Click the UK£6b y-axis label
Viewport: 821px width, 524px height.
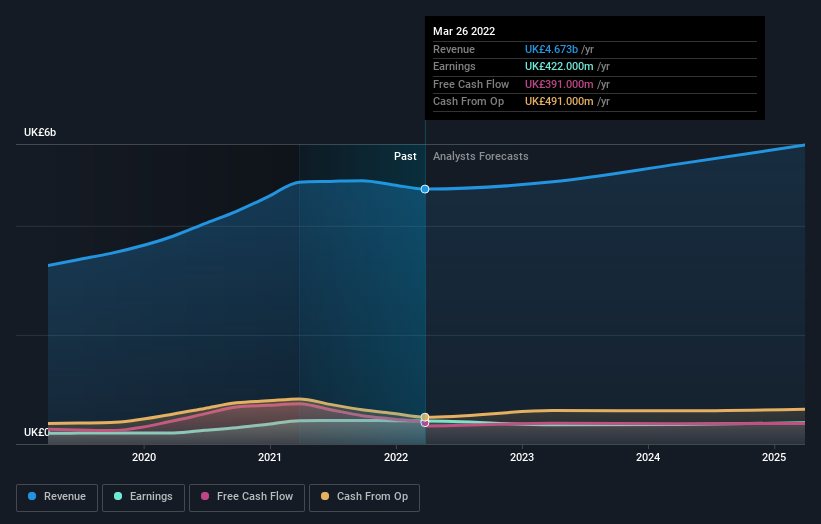pos(40,132)
